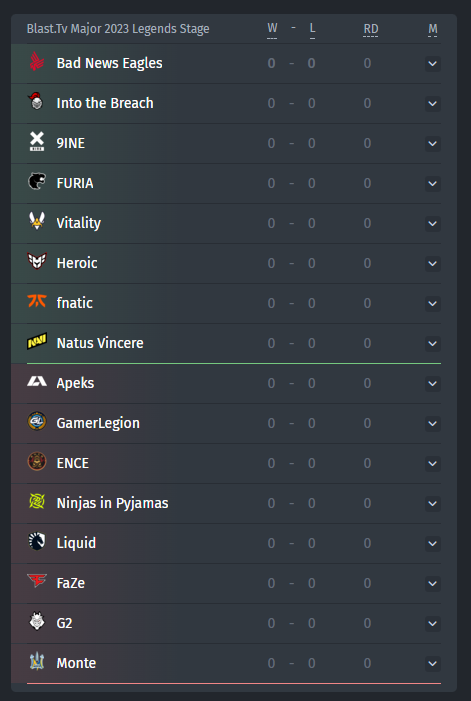Expand the Heroic matches chevron
The image size is (471, 701).
pyautogui.click(x=433, y=263)
